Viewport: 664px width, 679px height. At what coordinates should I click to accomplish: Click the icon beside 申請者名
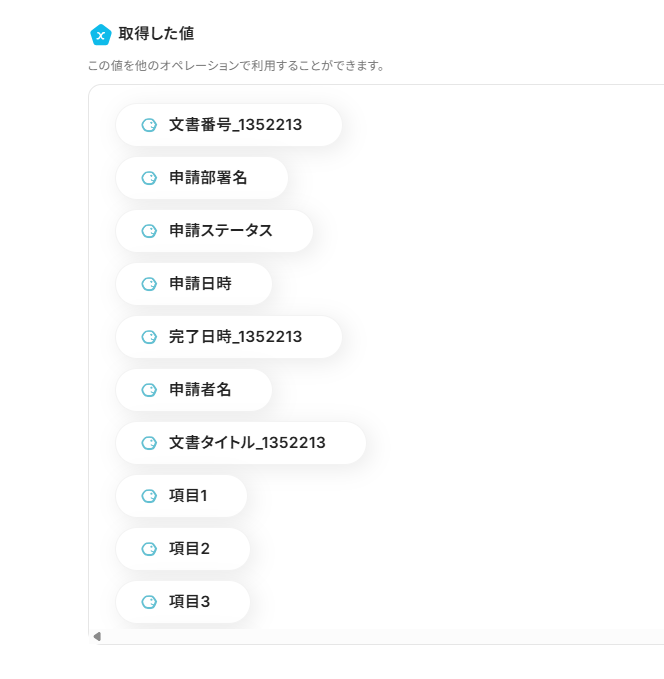point(149,390)
